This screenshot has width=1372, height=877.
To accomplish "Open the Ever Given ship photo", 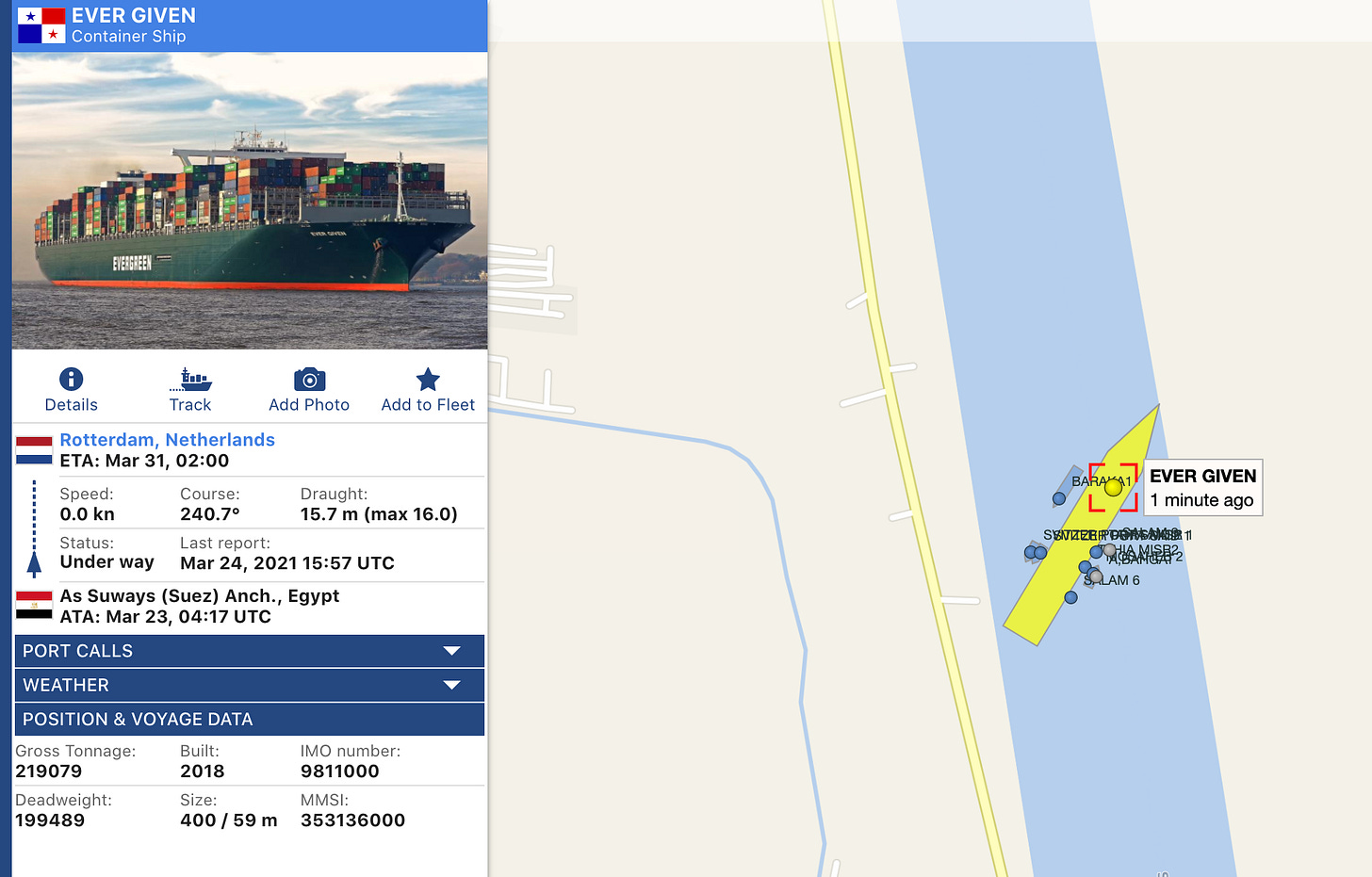I will 250,201.
